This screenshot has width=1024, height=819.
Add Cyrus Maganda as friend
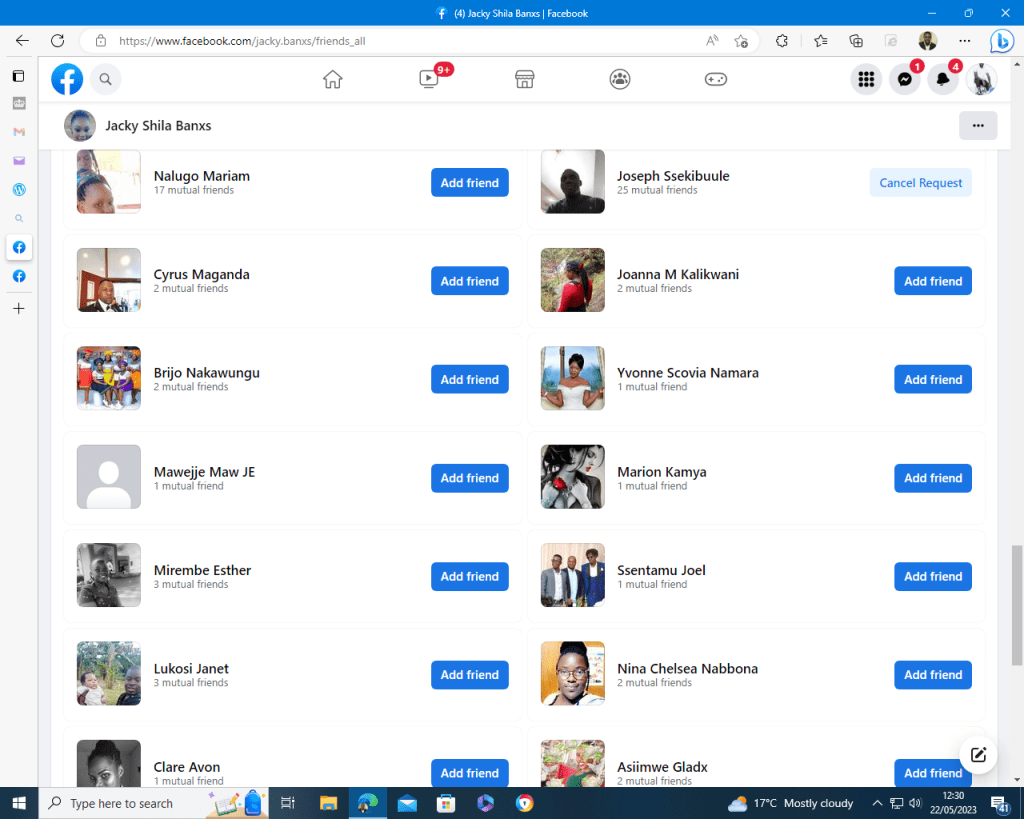tap(469, 281)
